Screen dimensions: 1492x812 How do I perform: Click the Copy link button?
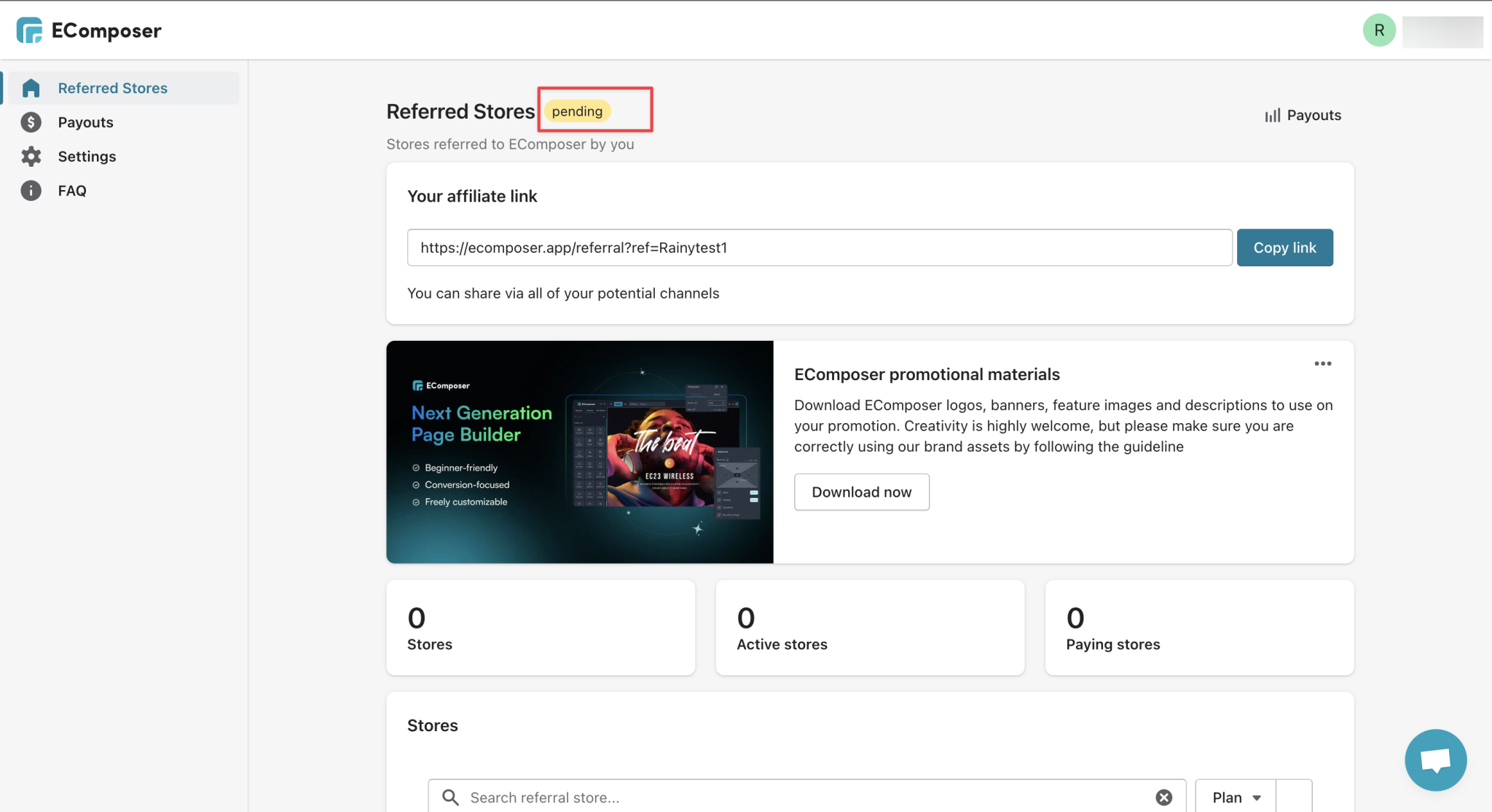(1284, 247)
